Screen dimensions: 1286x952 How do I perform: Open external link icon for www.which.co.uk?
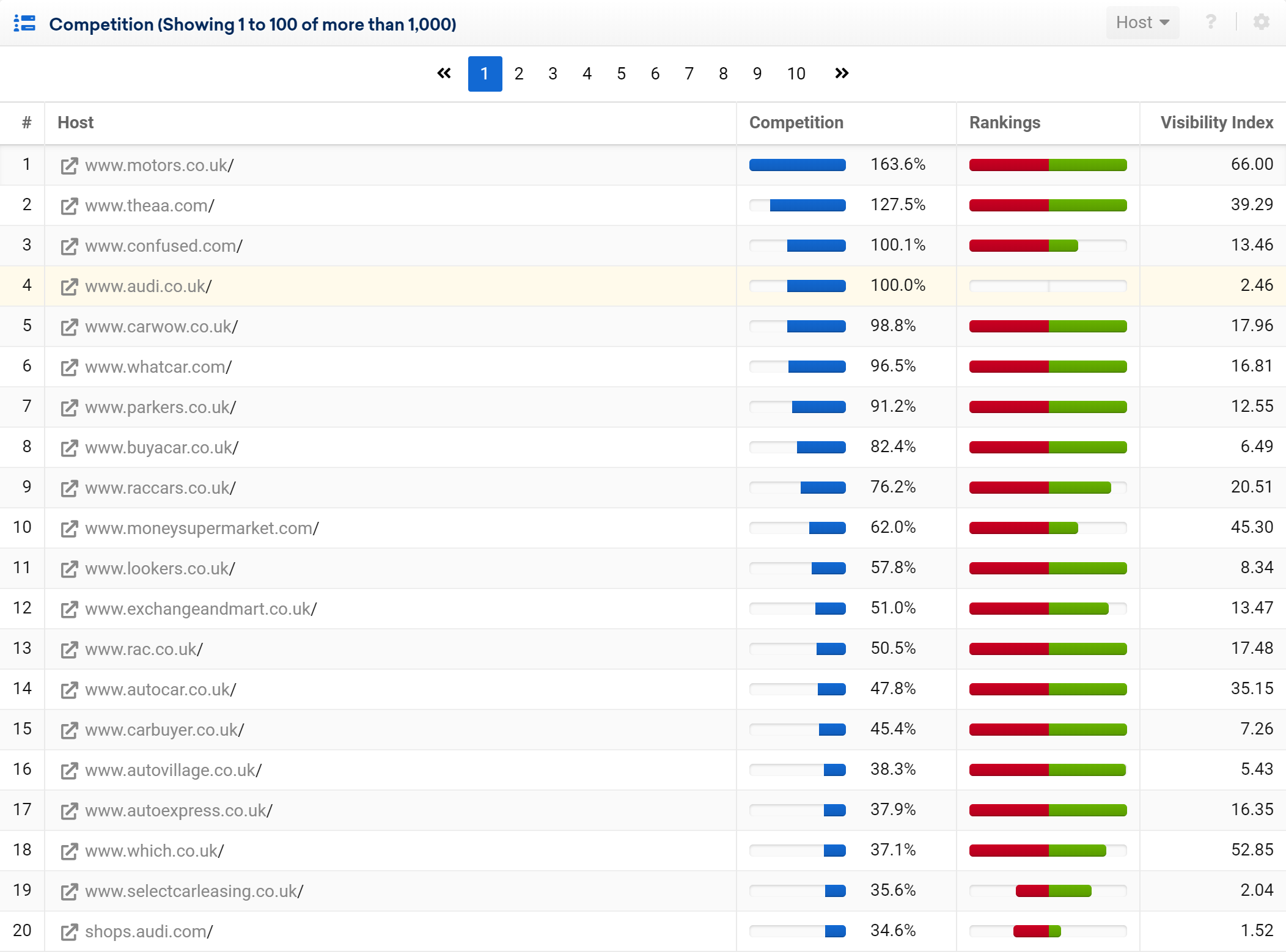coord(70,851)
